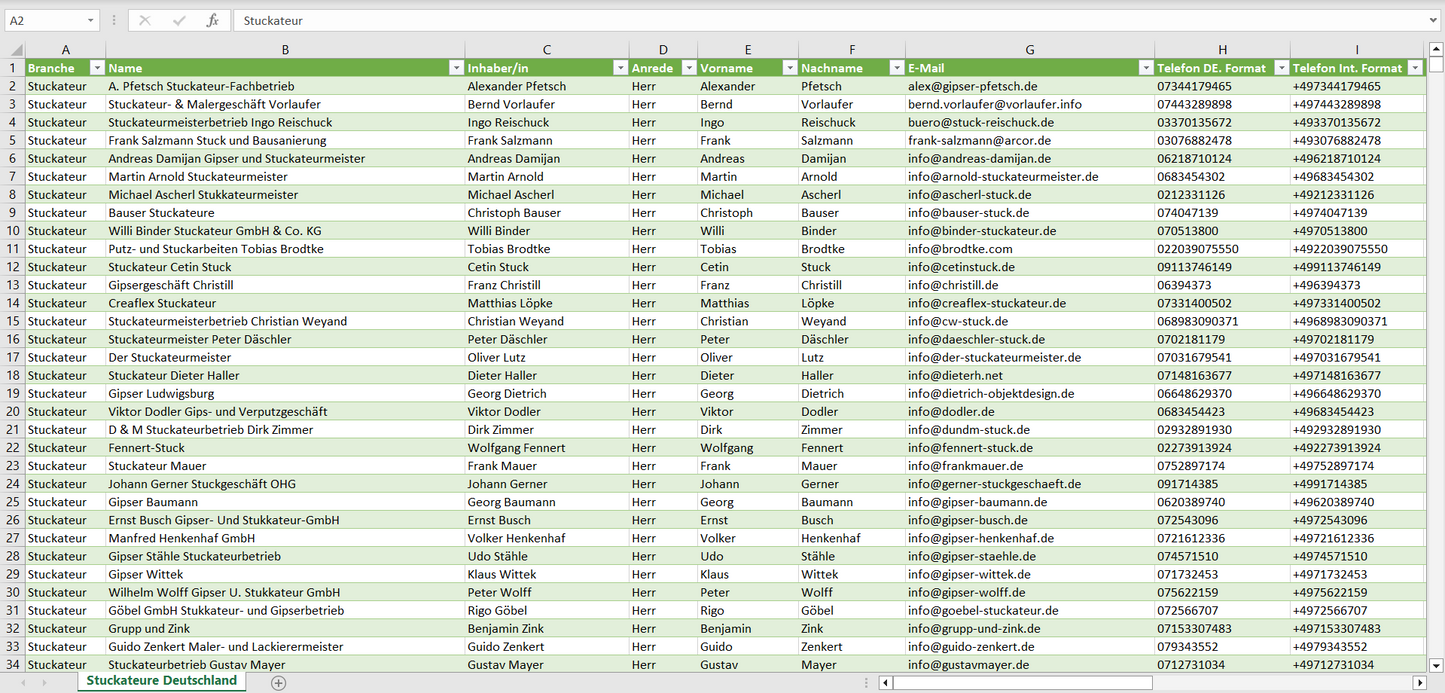1445x693 pixels.
Task: Click the Select All corner triangle
Action: pyautogui.click(x=15, y=49)
